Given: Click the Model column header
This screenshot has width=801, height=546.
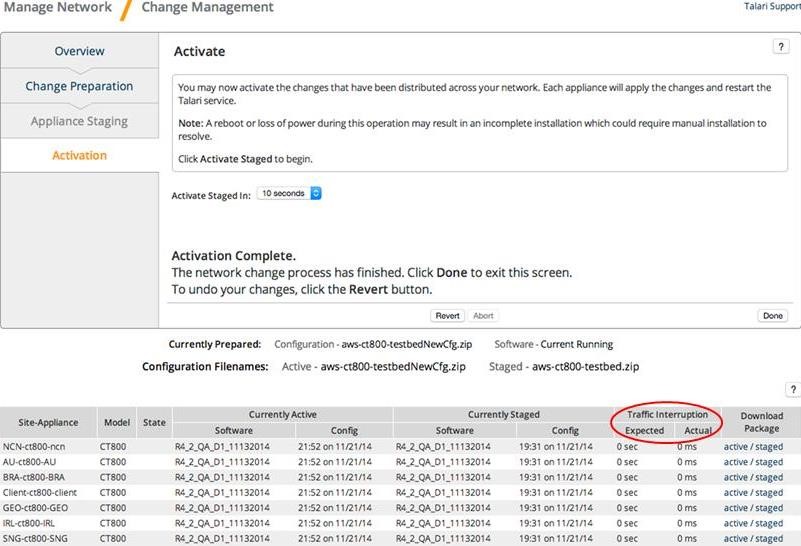Looking at the screenshot, I should (x=116, y=422).
